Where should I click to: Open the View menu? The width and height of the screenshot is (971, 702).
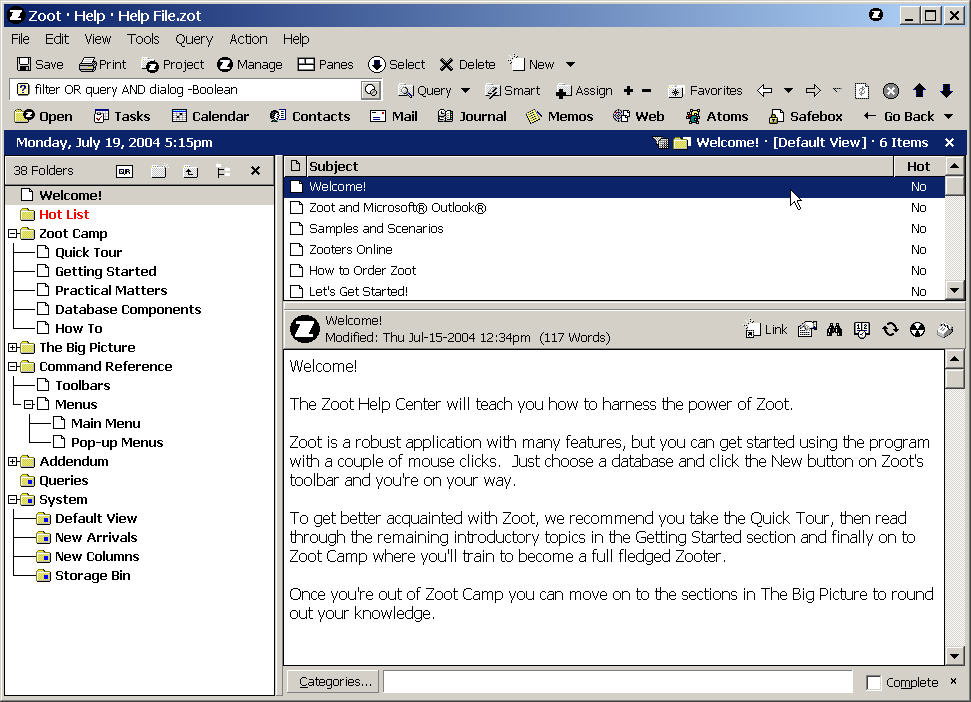(98, 39)
